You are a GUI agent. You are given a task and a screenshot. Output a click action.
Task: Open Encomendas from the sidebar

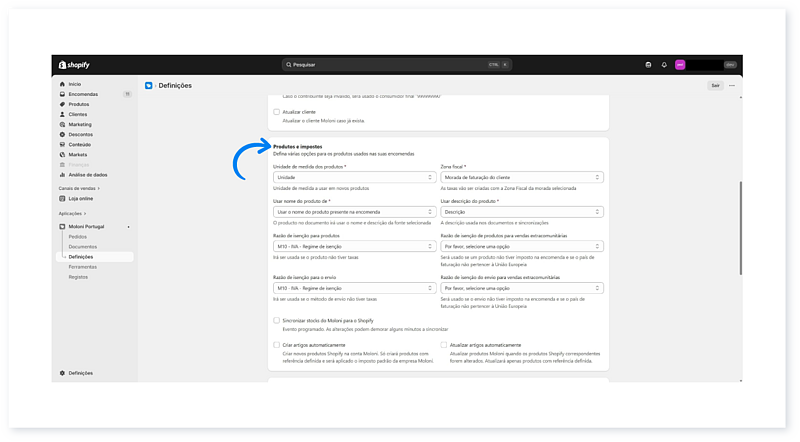point(62,94)
